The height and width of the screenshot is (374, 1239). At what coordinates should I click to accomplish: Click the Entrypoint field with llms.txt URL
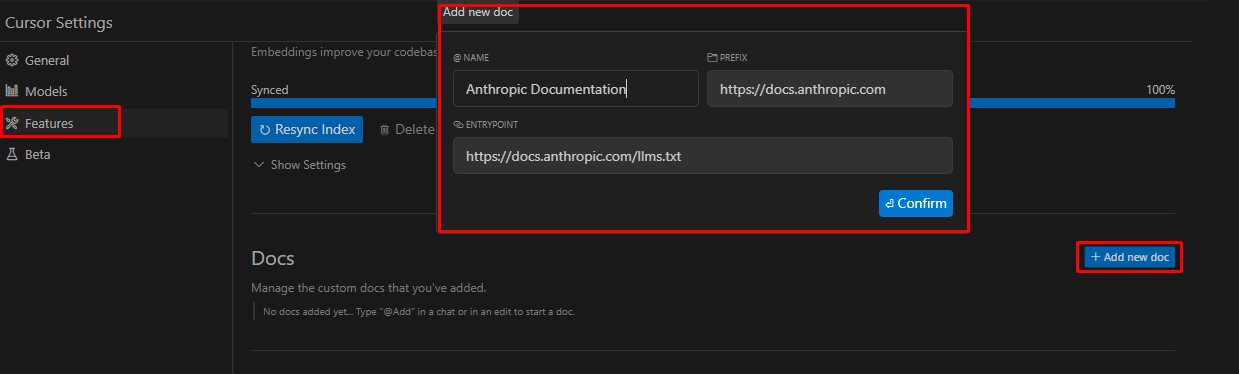pyautogui.click(x=703, y=156)
